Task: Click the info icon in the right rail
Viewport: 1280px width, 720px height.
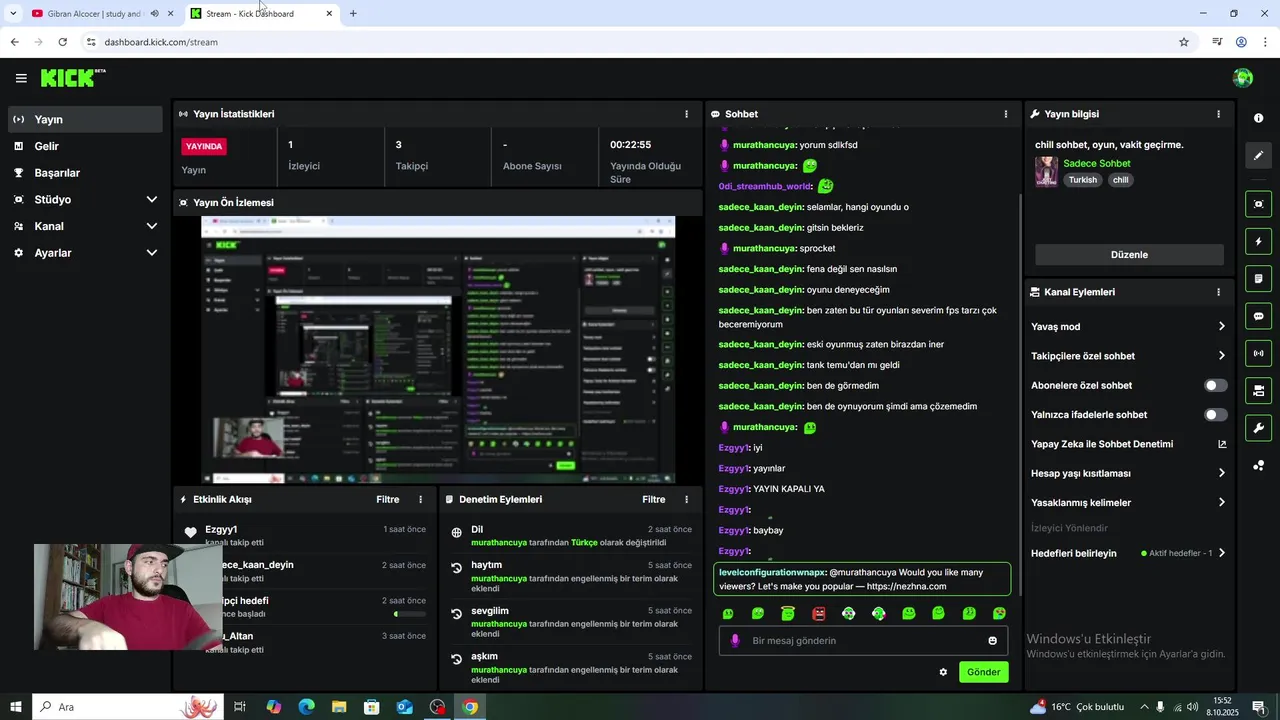Action: coord(1258,118)
